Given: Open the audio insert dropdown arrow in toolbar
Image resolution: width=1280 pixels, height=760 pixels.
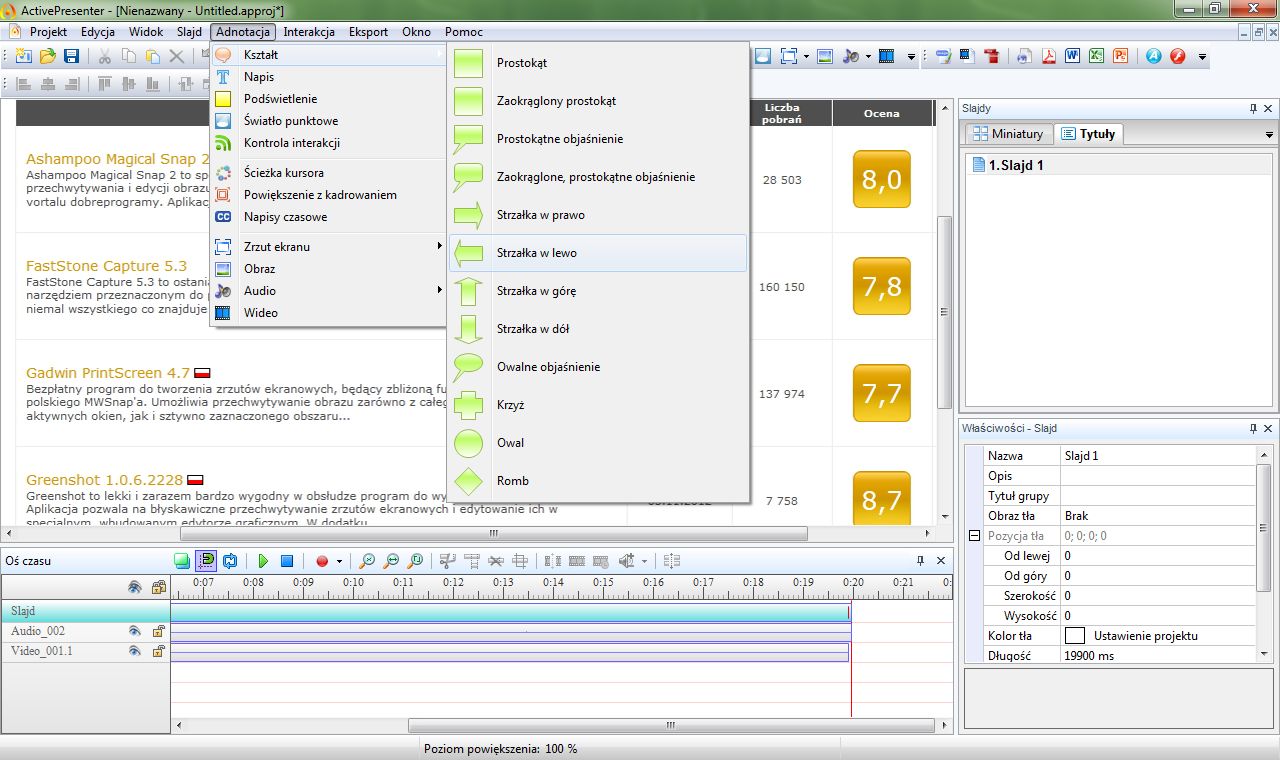Looking at the screenshot, I should coord(868,56).
